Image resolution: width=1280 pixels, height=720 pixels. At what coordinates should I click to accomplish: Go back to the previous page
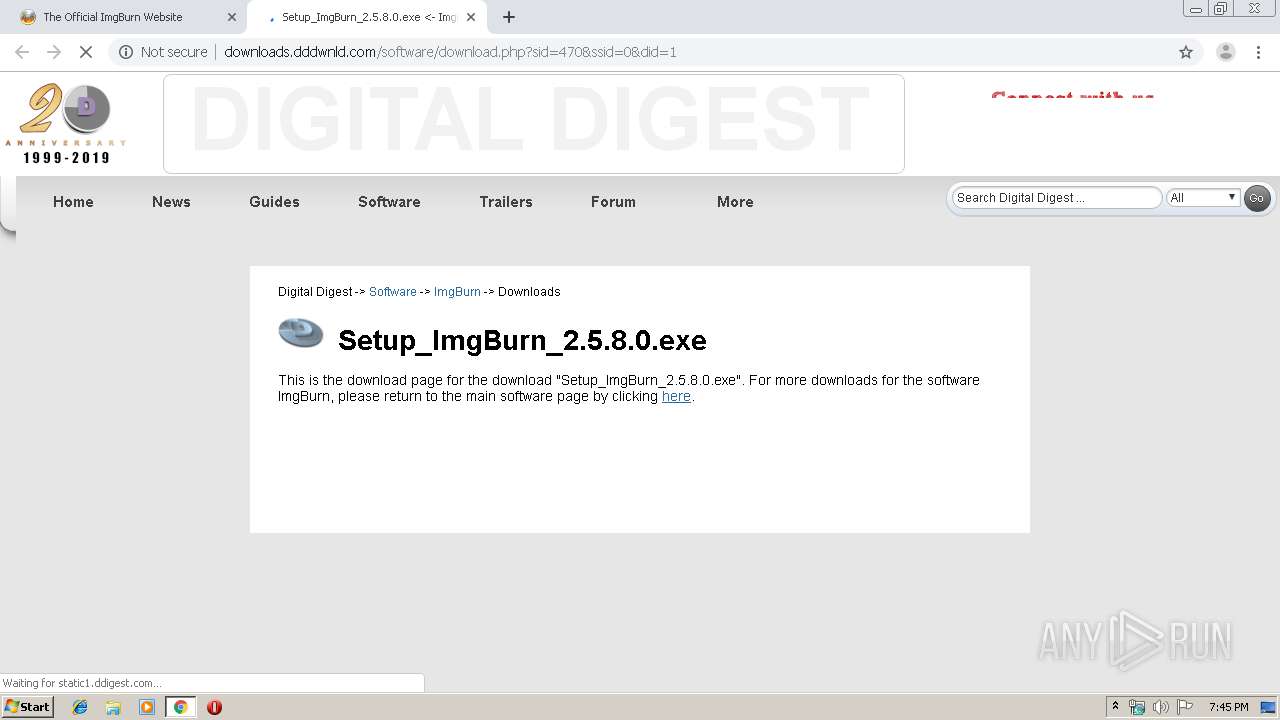point(22,52)
